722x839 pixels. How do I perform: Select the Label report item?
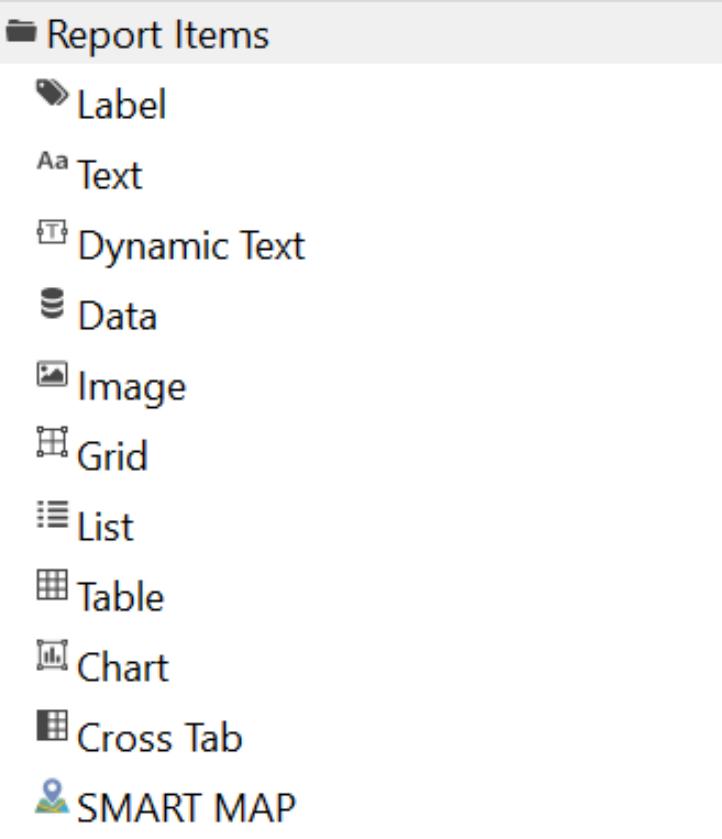coord(121,105)
